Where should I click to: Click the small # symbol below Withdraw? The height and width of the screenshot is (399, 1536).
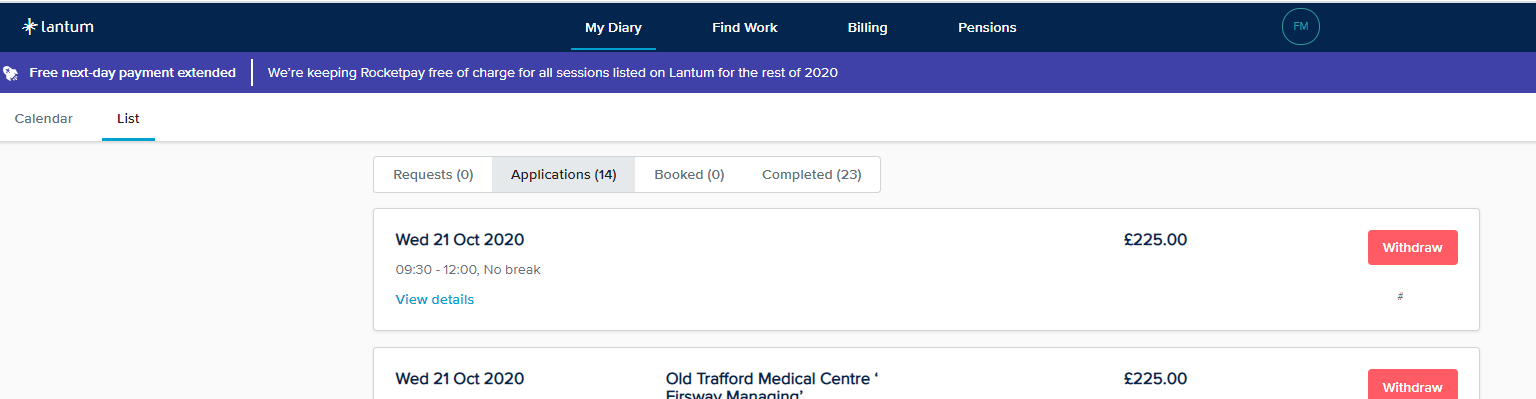1400,297
